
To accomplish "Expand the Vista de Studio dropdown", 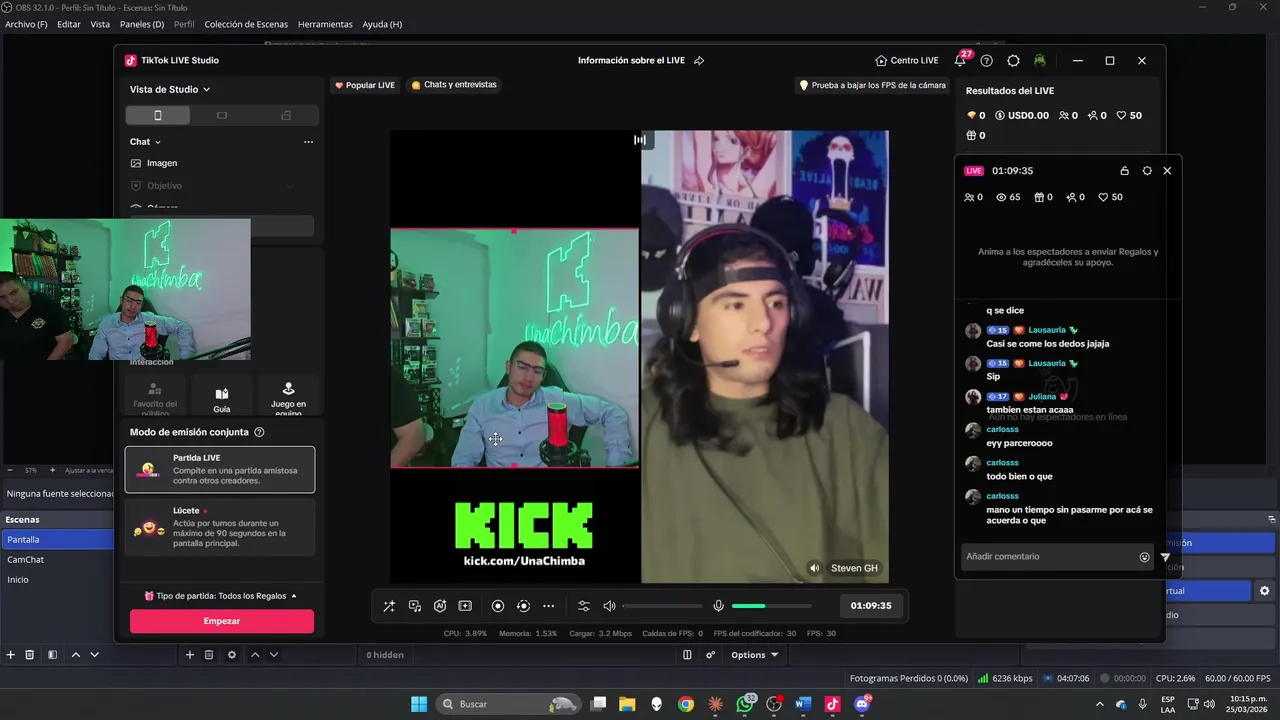I will pos(170,89).
